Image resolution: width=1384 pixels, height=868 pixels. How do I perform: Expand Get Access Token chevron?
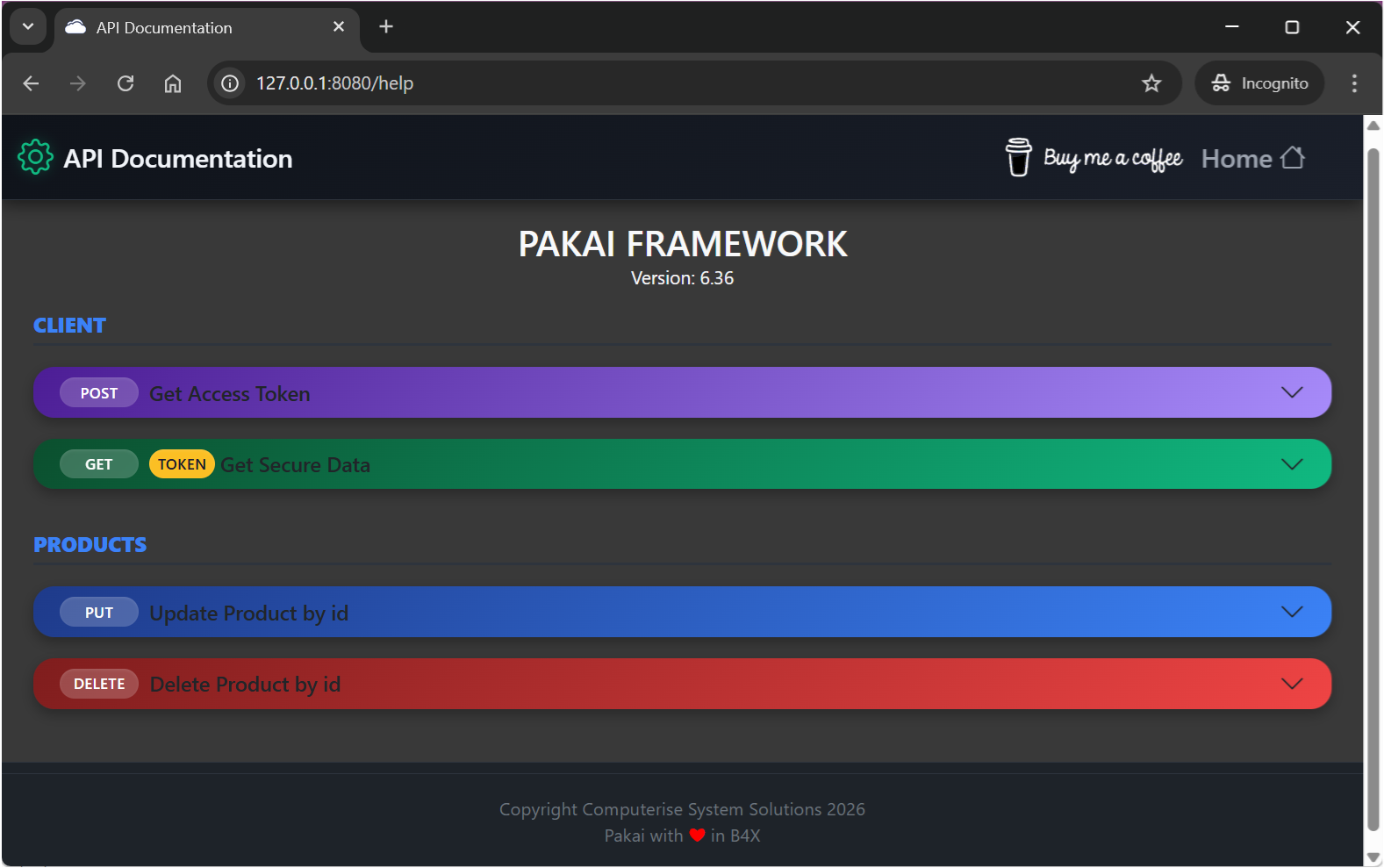[1292, 392]
